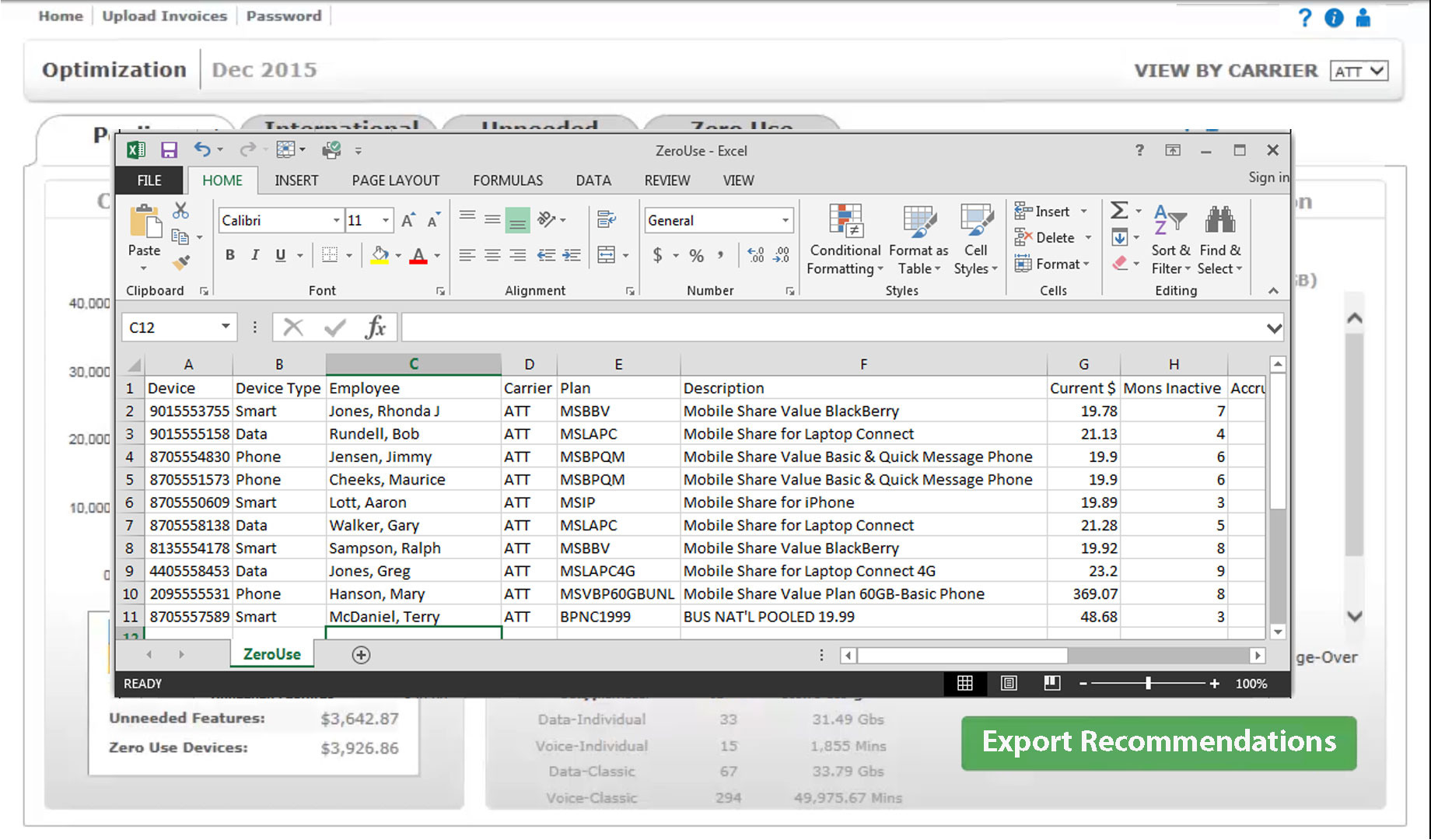The width and height of the screenshot is (1431, 840).
Task: Toggle Middle Align vertical alignment
Action: [492, 220]
